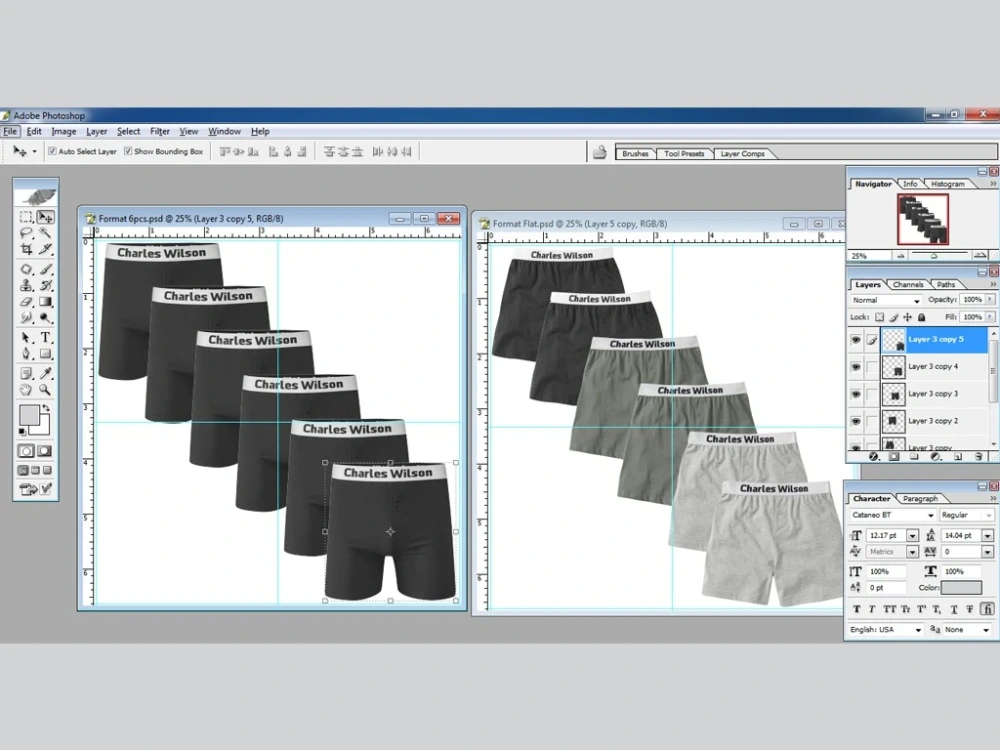
Task: Select the Eraser tool
Action: tap(26, 301)
